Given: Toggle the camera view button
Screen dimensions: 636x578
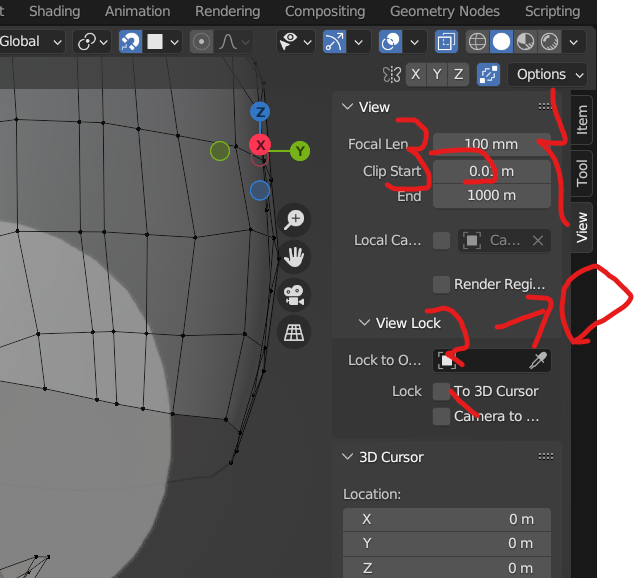Looking at the screenshot, I should [x=294, y=295].
